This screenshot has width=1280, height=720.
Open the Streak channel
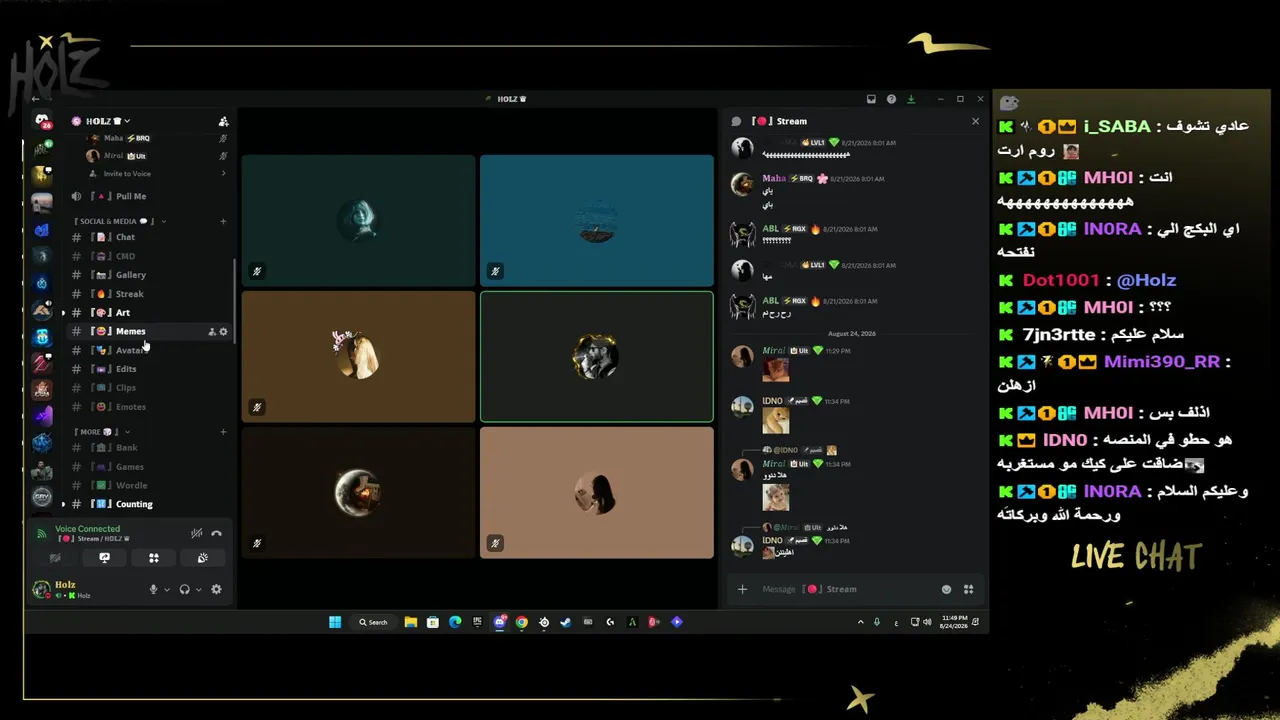coord(150,294)
